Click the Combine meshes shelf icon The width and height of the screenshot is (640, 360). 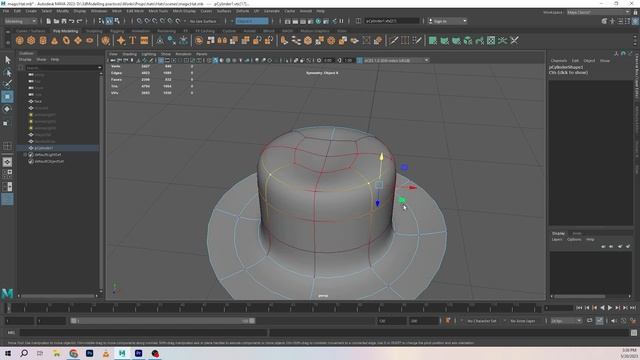point(199,40)
